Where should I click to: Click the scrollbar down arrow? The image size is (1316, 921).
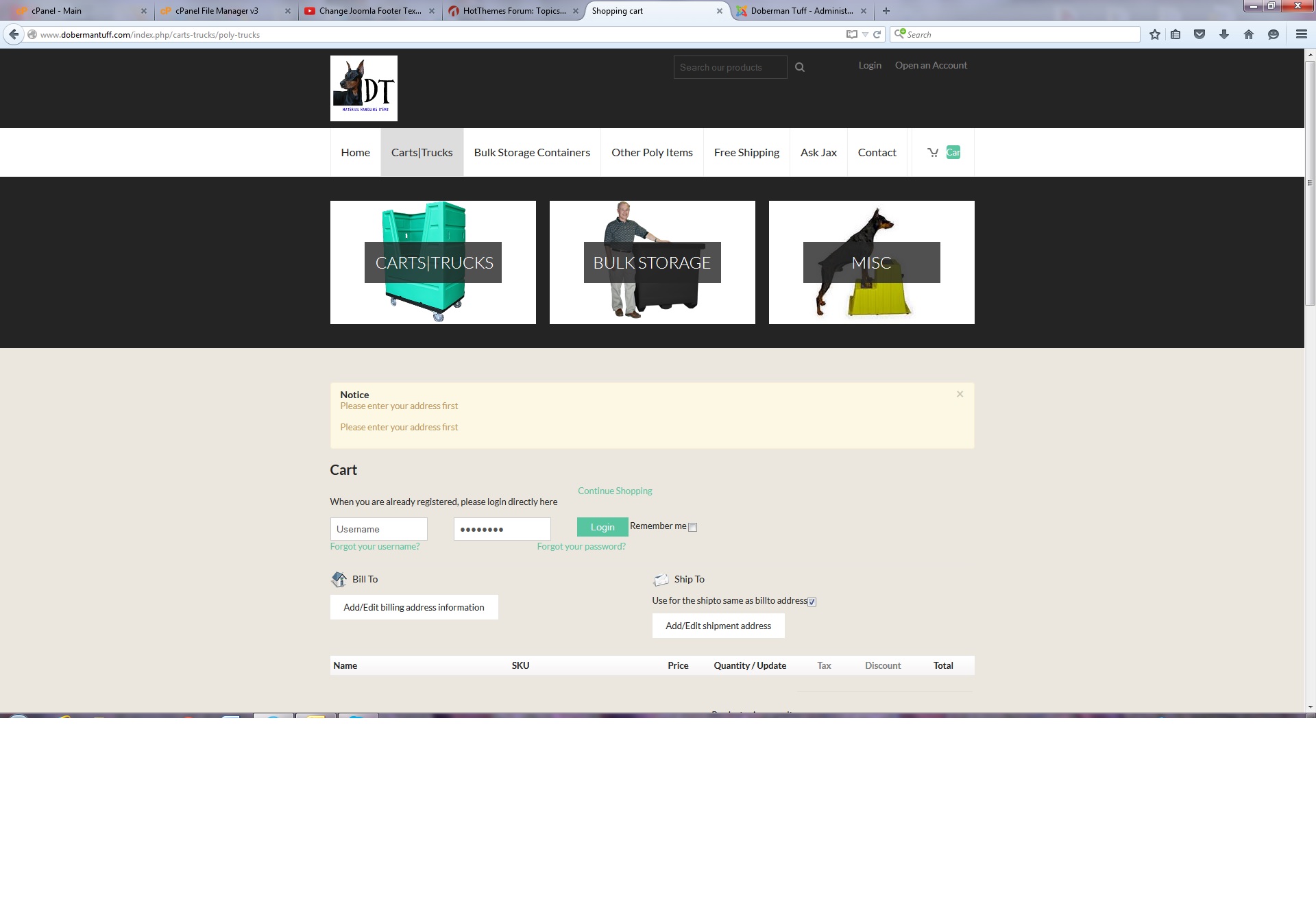1310,707
